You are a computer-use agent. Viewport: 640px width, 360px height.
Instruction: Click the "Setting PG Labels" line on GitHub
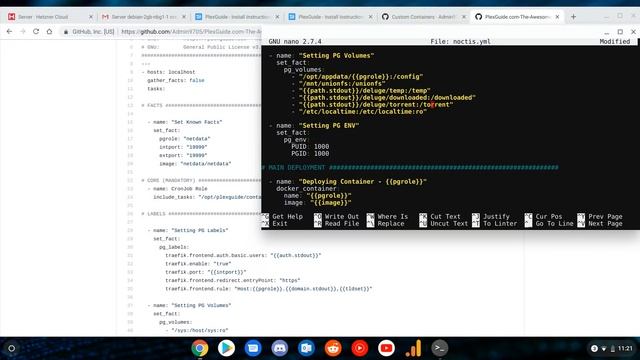point(188,230)
